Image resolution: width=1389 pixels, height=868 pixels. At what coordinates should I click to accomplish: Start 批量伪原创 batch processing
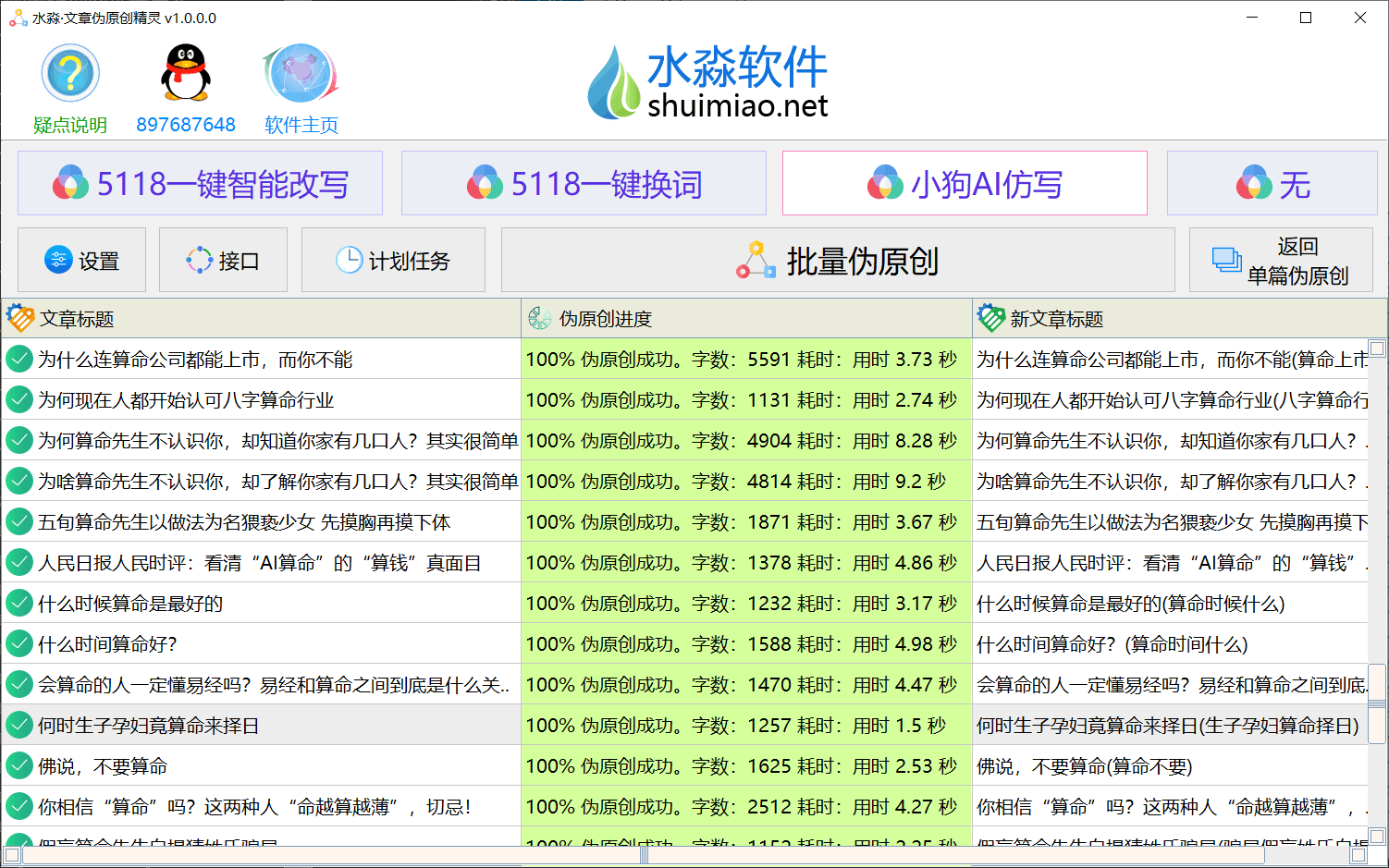[838, 261]
